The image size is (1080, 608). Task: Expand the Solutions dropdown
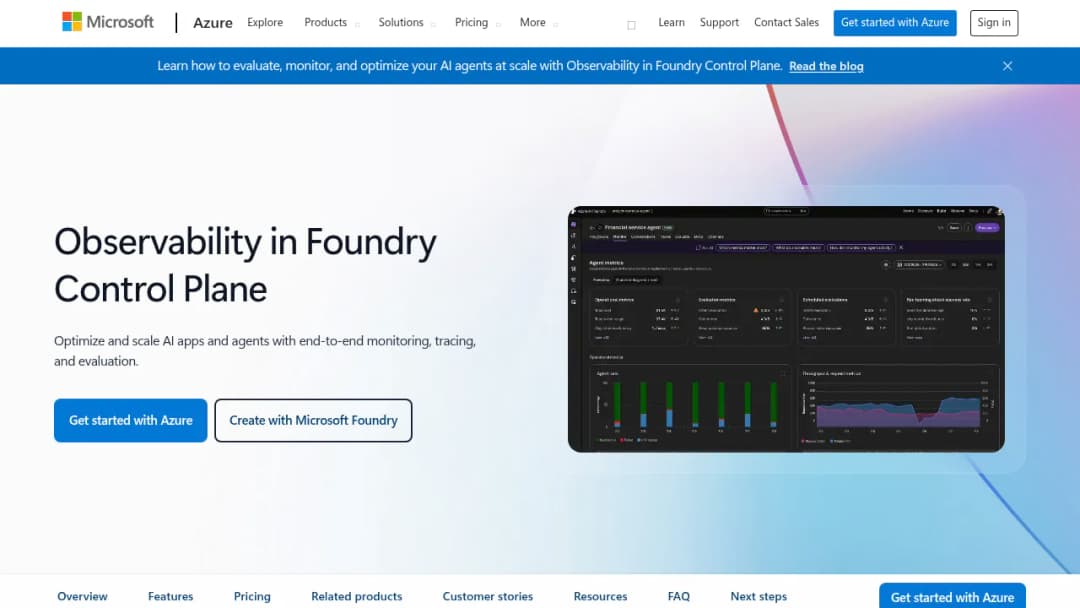click(x=407, y=22)
